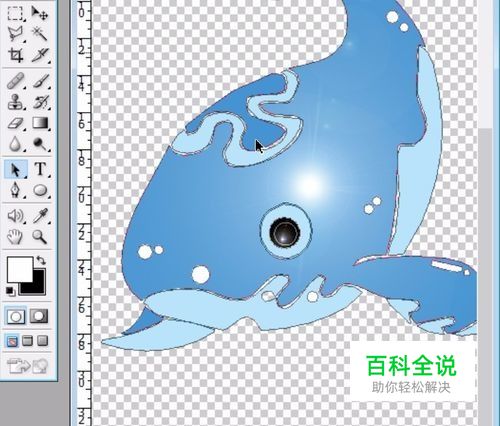Select the History Brush tool
The height and width of the screenshot is (426, 500).
point(40,102)
